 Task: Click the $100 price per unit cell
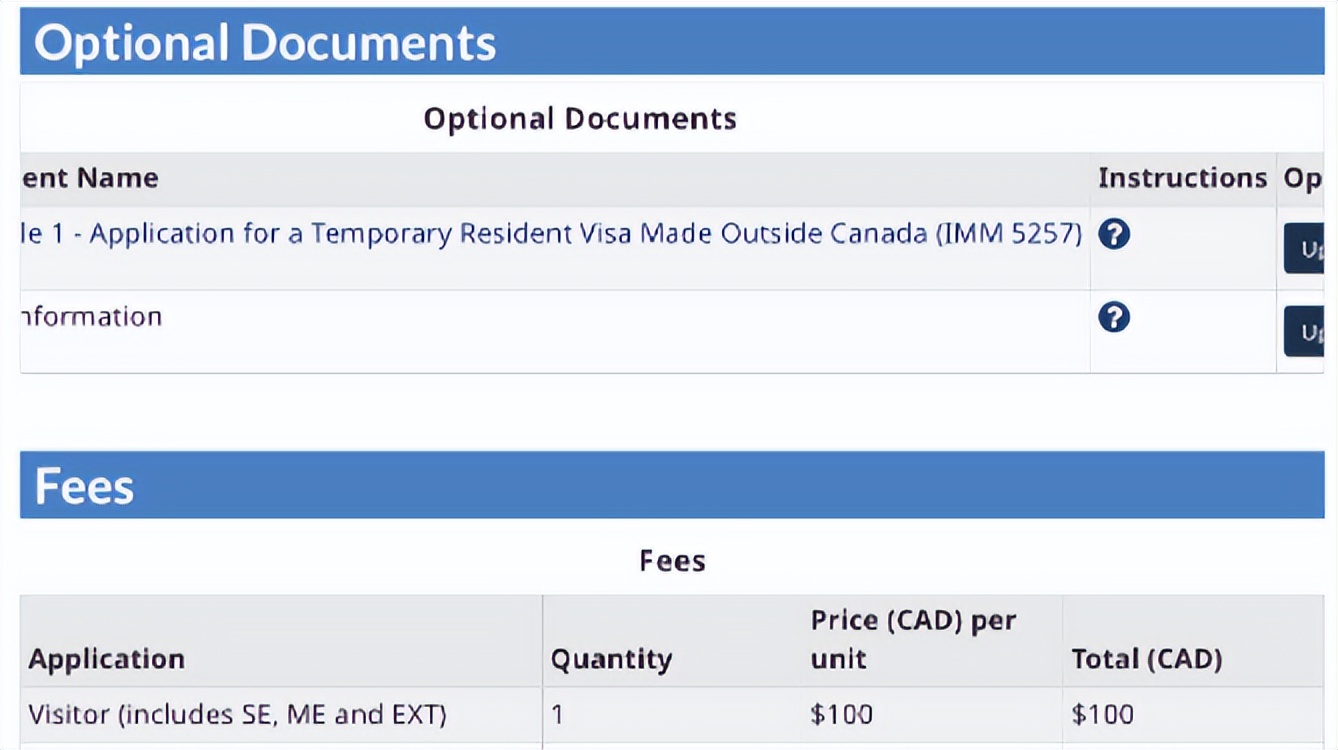[841, 714]
